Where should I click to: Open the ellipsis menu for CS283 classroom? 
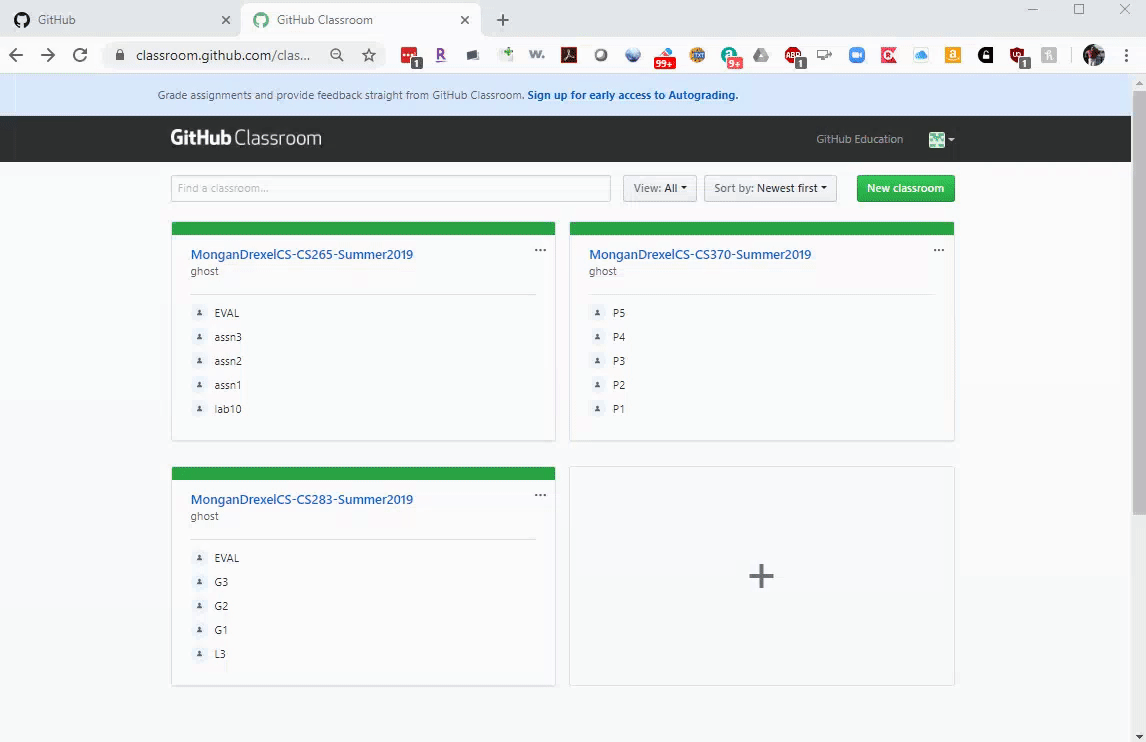(x=540, y=495)
